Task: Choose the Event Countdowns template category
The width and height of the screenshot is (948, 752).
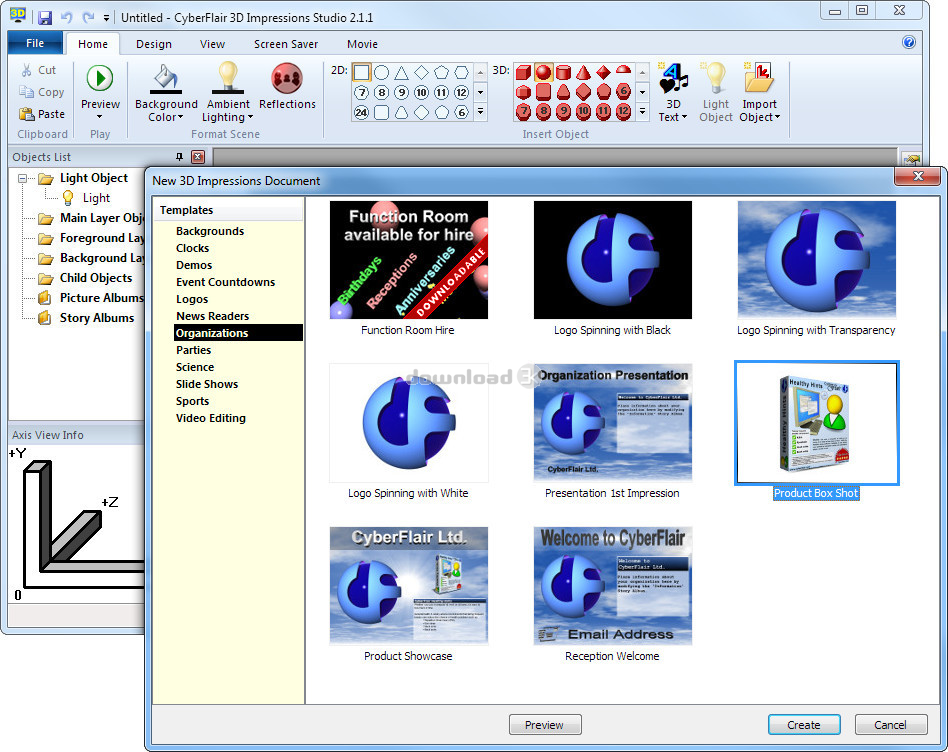Action: click(x=225, y=282)
